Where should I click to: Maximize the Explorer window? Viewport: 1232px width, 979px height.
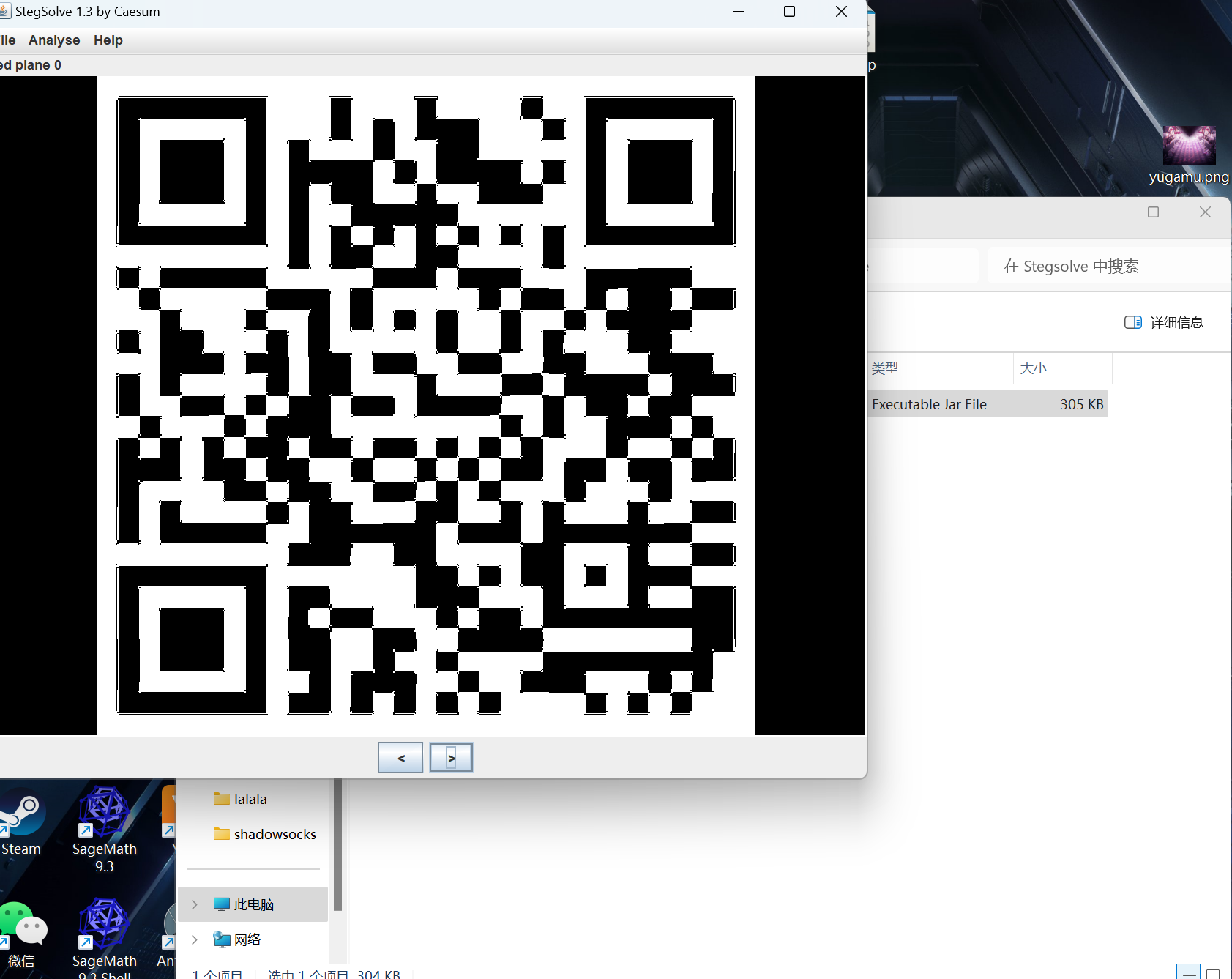tap(1153, 212)
